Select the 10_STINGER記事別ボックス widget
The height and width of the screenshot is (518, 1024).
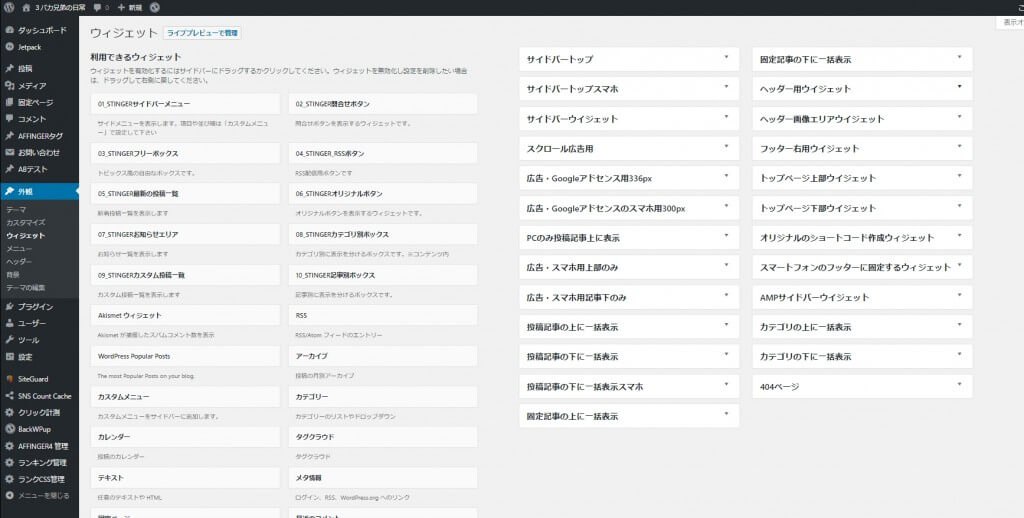(x=383, y=275)
